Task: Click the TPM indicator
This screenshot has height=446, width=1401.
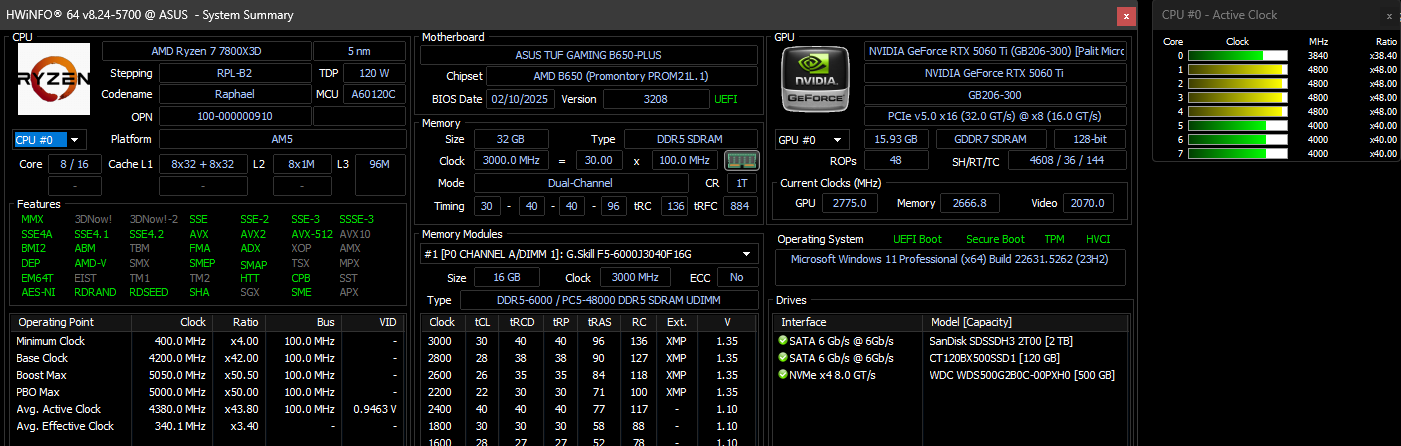Action: pyautogui.click(x=1055, y=240)
